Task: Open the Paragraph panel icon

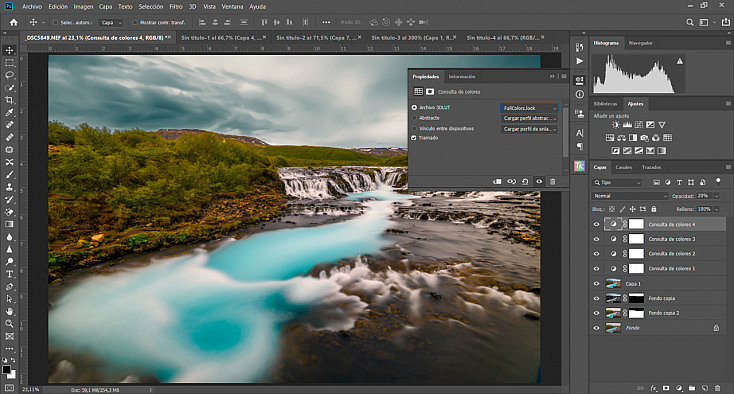Action: [580, 146]
